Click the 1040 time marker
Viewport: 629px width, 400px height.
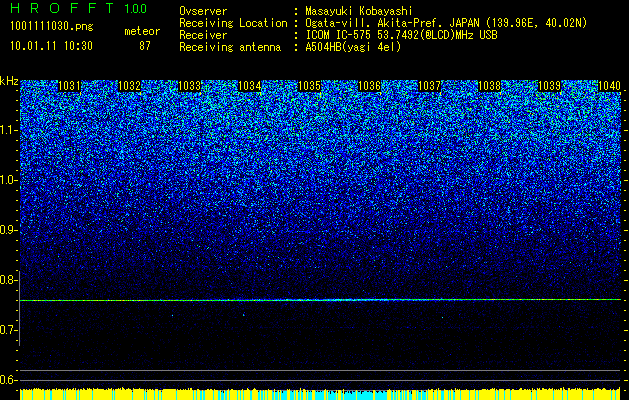click(609, 86)
